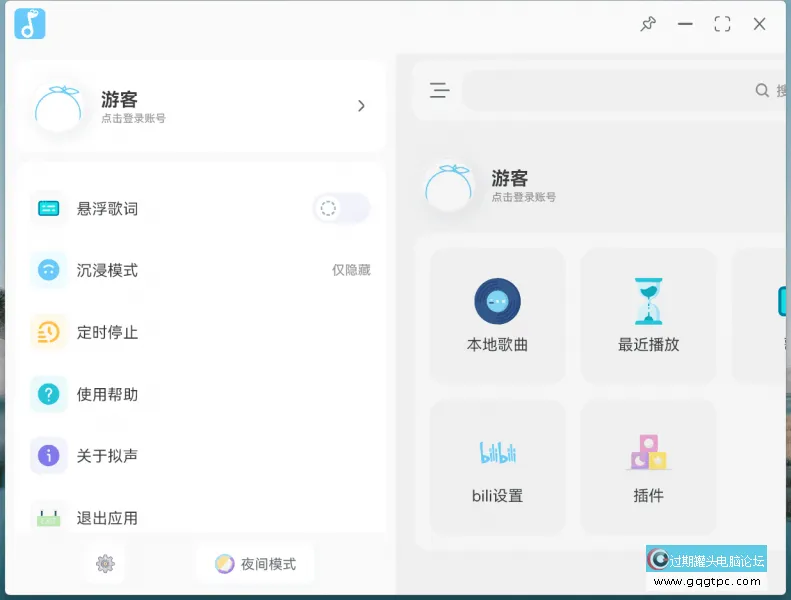
Task: Maximize the window to full screen
Action: (x=722, y=24)
